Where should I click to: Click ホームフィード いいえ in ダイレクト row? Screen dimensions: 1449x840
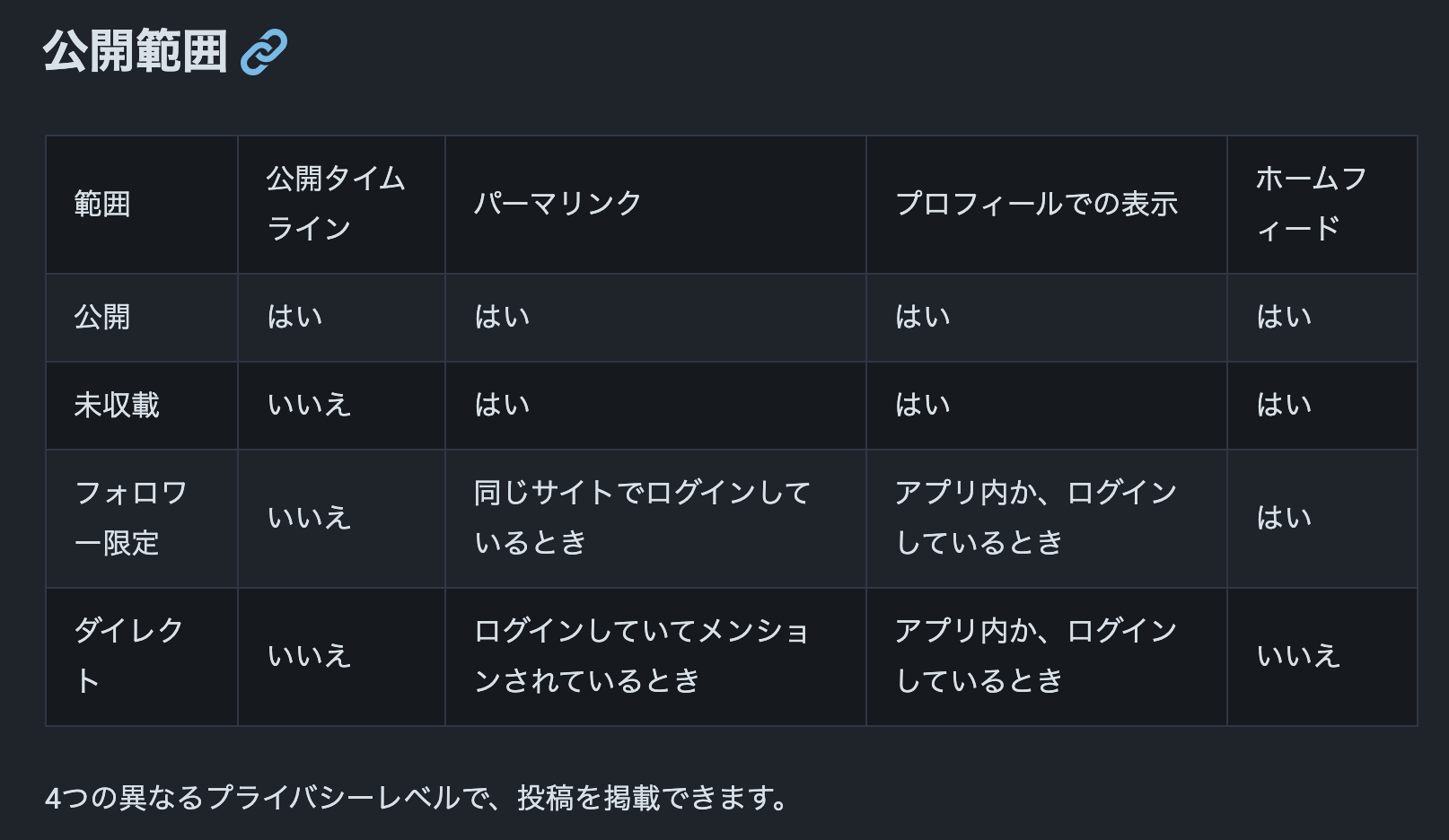tap(1298, 657)
